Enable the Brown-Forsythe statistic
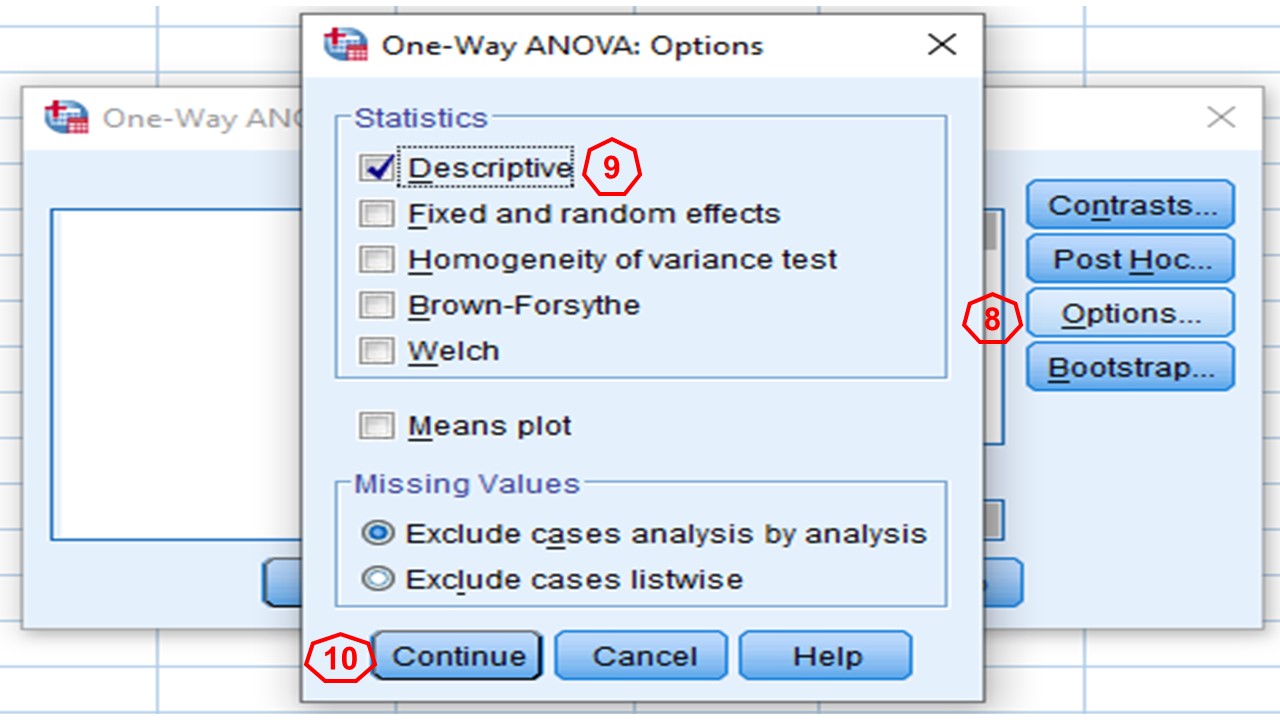Screen dimensions: 1280x720 coord(377,305)
